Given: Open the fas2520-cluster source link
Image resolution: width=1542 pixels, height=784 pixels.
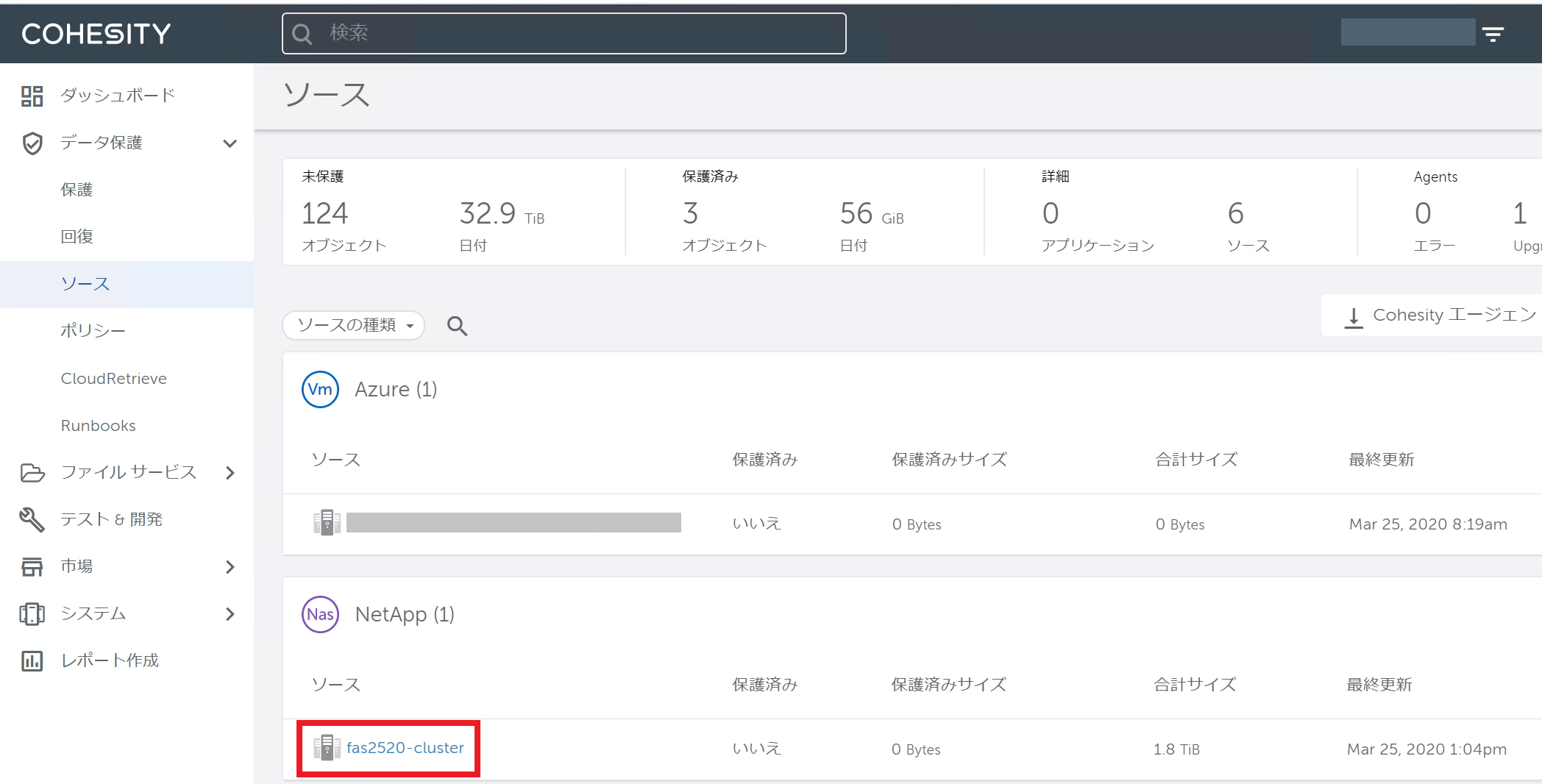Looking at the screenshot, I should click(405, 748).
